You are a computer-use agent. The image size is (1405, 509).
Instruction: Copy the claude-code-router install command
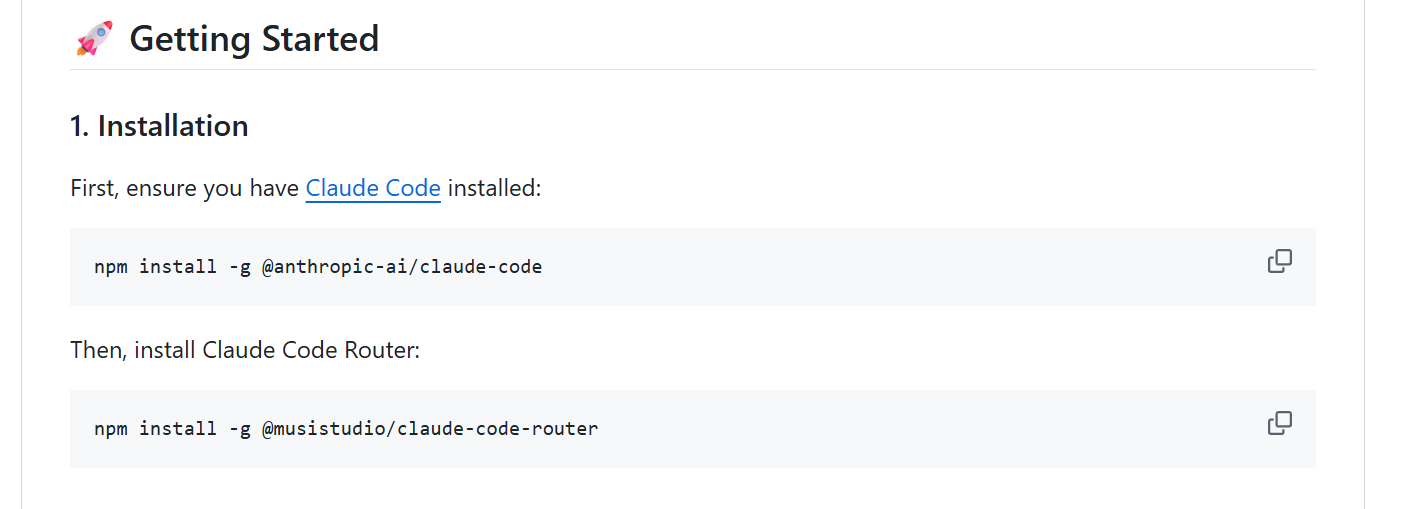(1279, 424)
